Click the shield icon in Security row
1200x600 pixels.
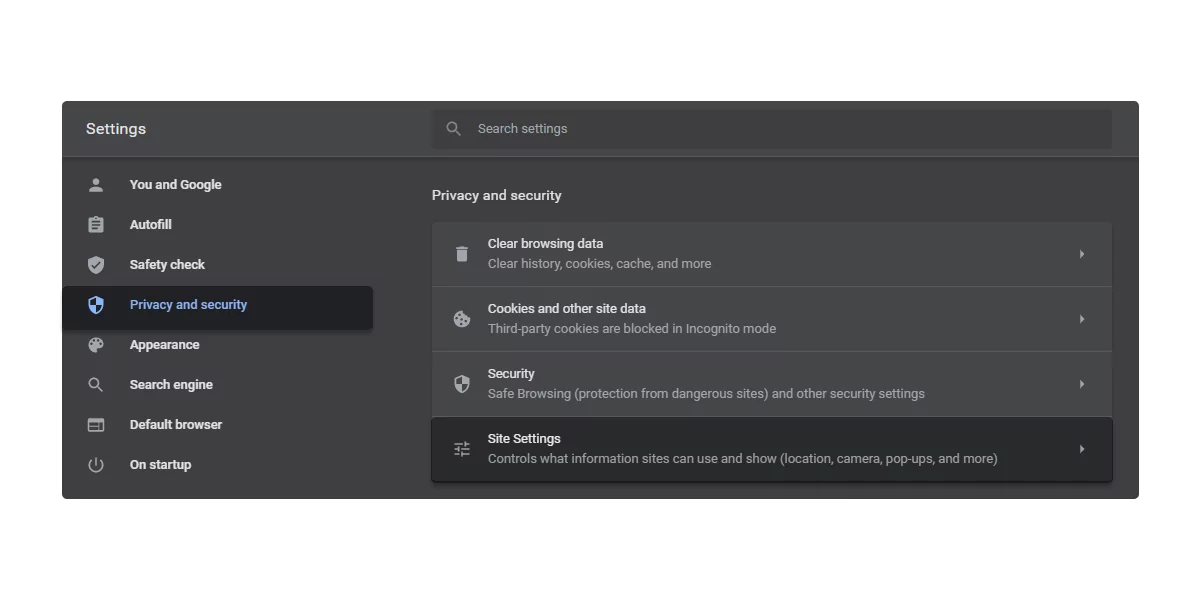click(x=462, y=384)
